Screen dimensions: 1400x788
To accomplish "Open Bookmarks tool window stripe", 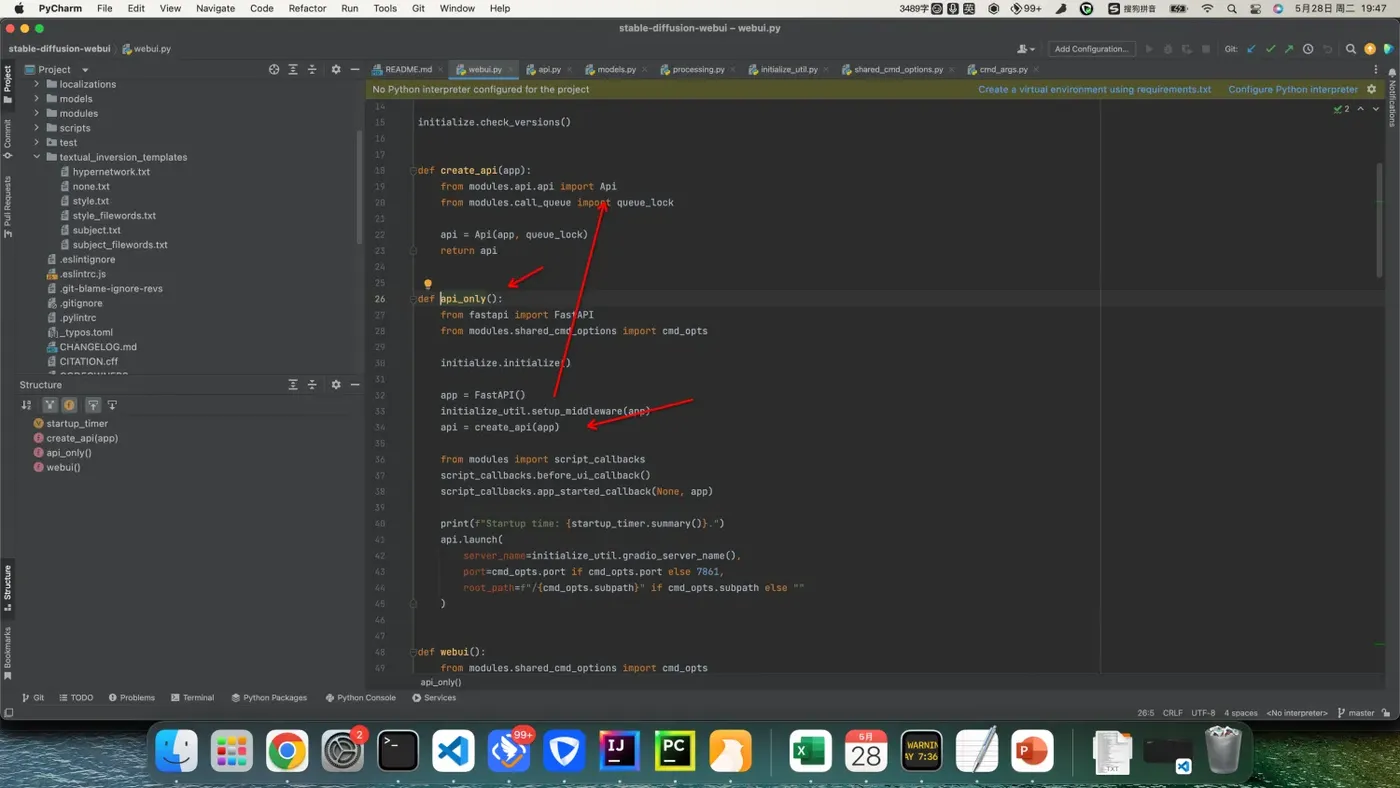I will pyautogui.click(x=7, y=653).
